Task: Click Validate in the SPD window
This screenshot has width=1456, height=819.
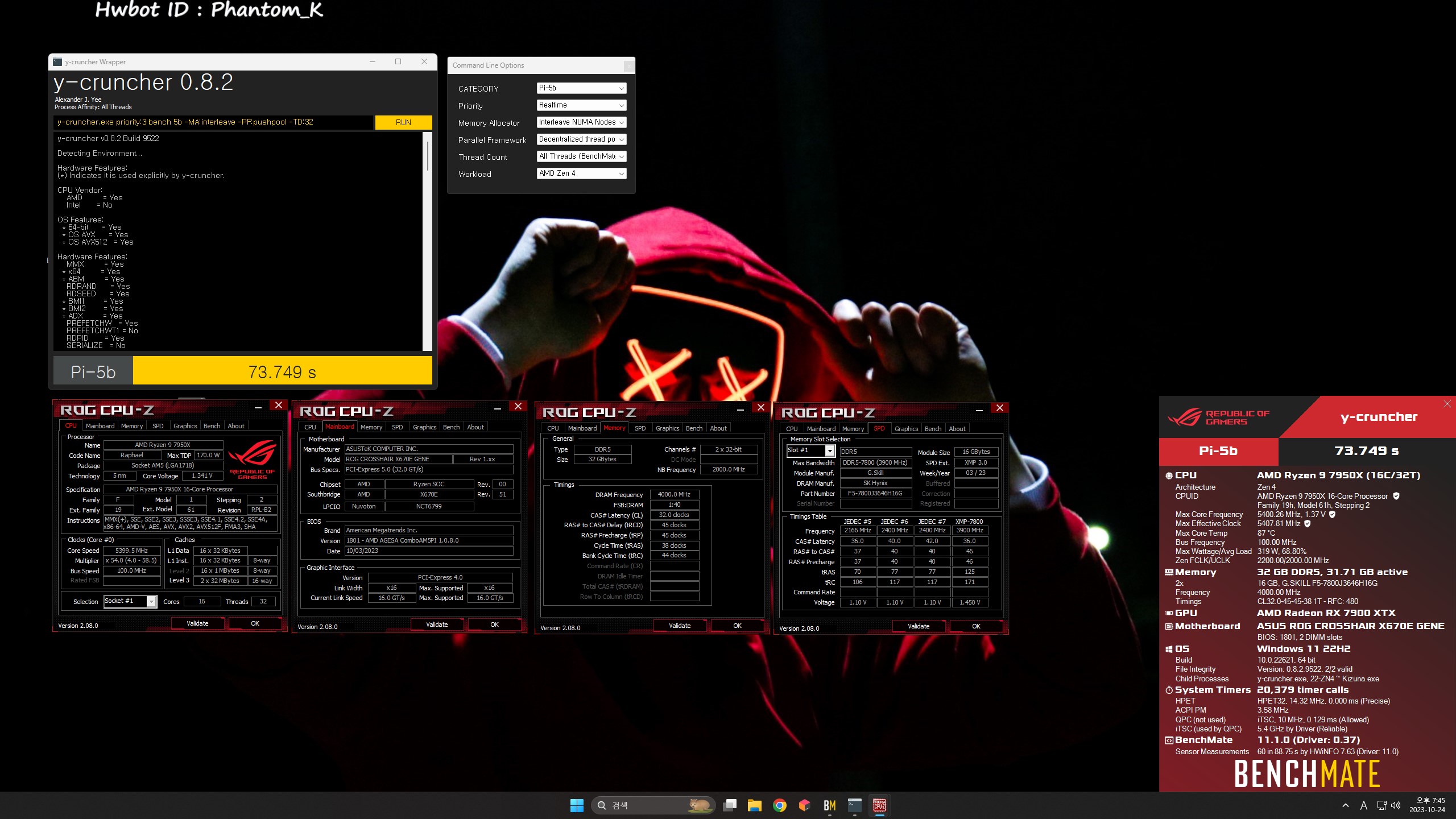Action: pyautogui.click(x=919, y=626)
